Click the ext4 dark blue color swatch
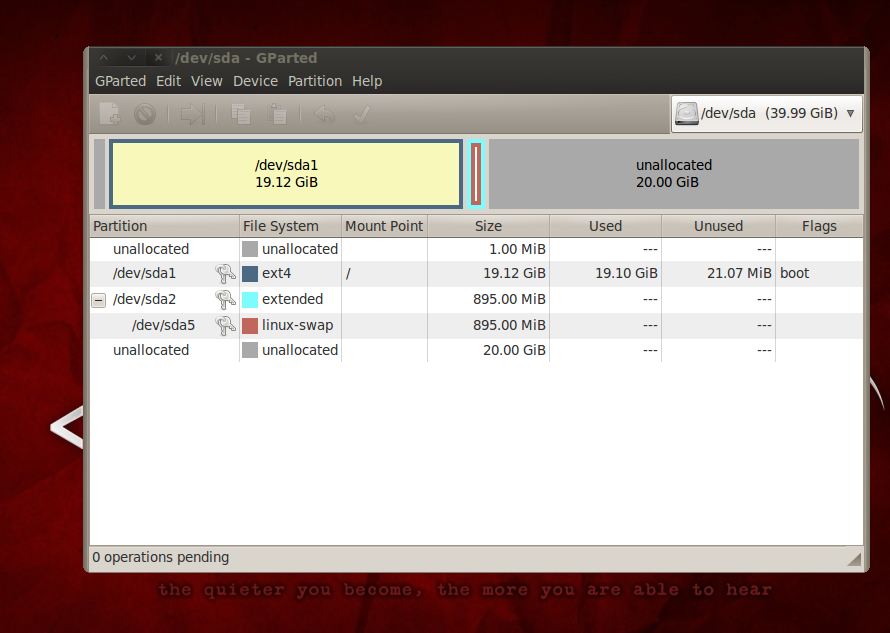This screenshot has width=890, height=633. [x=250, y=274]
